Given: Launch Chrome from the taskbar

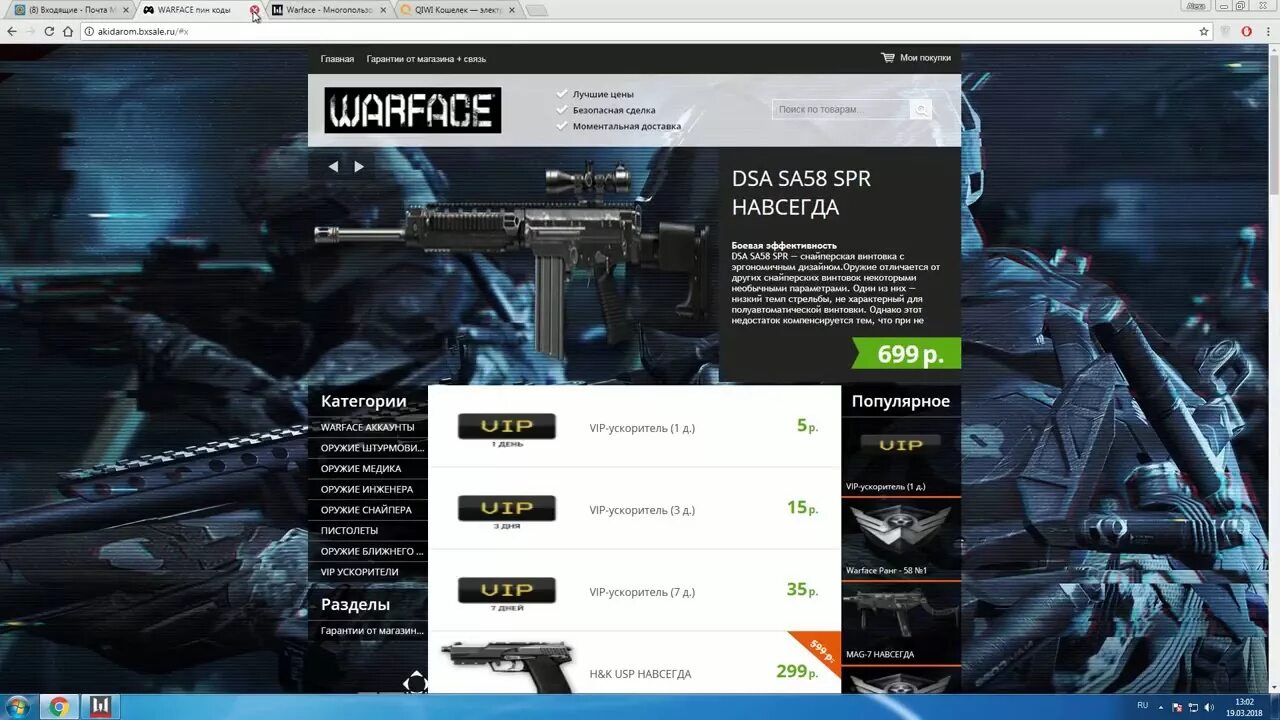Looking at the screenshot, I should (x=59, y=707).
